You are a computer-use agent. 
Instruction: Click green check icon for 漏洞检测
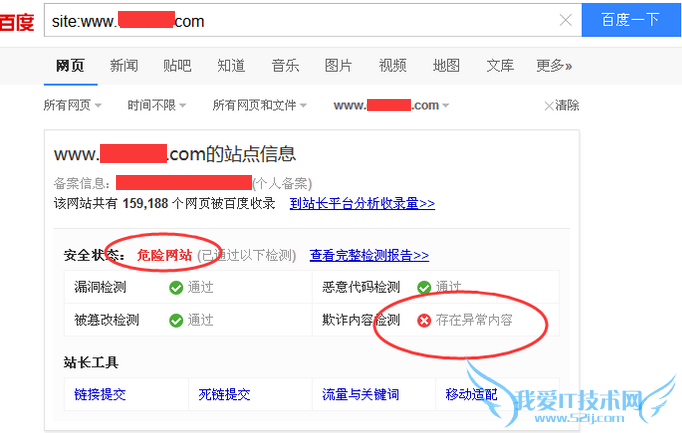[176, 287]
